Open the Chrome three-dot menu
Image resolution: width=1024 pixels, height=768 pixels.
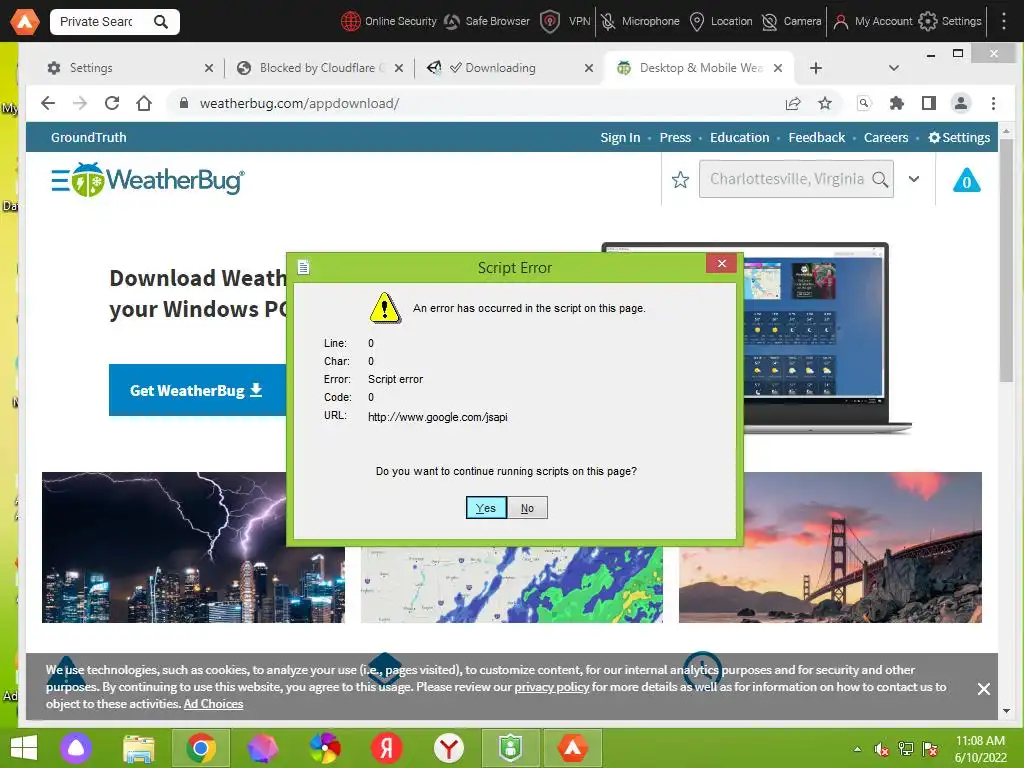(993, 103)
